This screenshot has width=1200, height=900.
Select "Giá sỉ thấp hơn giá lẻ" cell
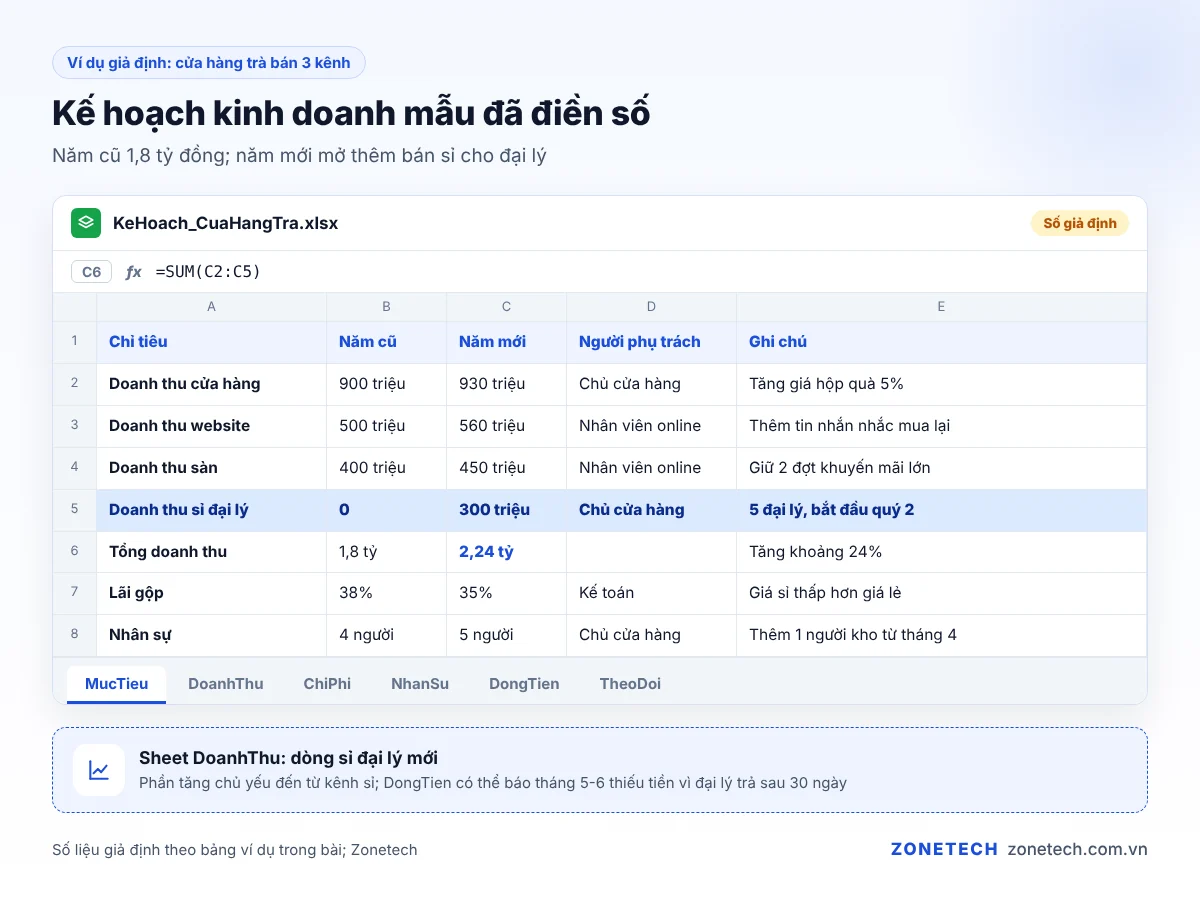[x=941, y=593]
